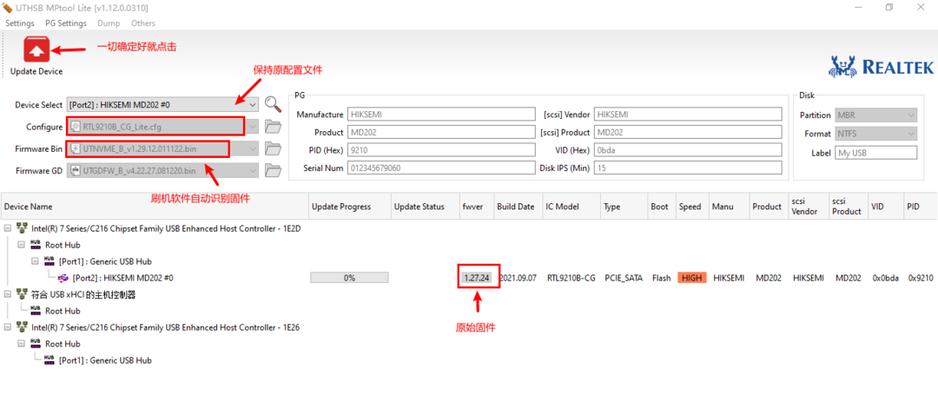The height and width of the screenshot is (400, 938).
Task: Click the IC Model column header
Action: (x=571, y=206)
